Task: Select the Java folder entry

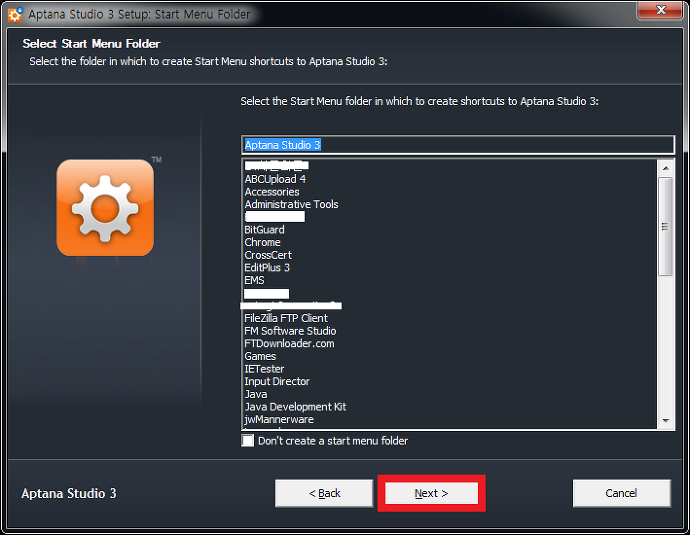Action: [x=256, y=394]
